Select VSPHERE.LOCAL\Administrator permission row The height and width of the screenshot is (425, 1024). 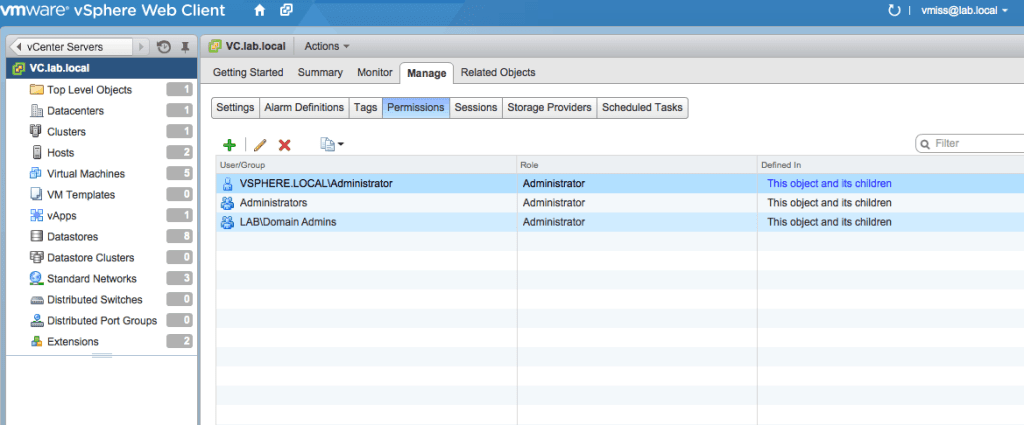click(620, 183)
